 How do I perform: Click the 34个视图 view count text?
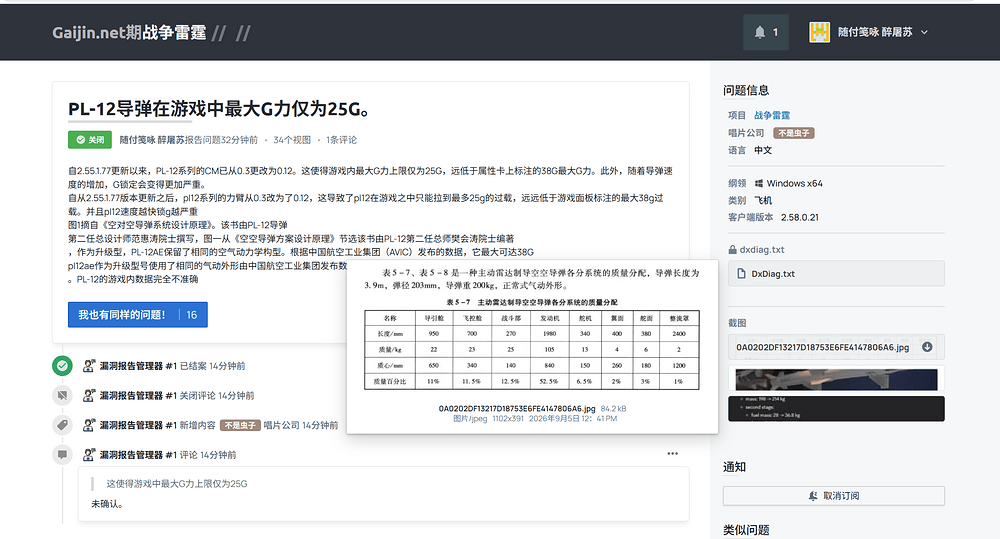pos(292,140)
